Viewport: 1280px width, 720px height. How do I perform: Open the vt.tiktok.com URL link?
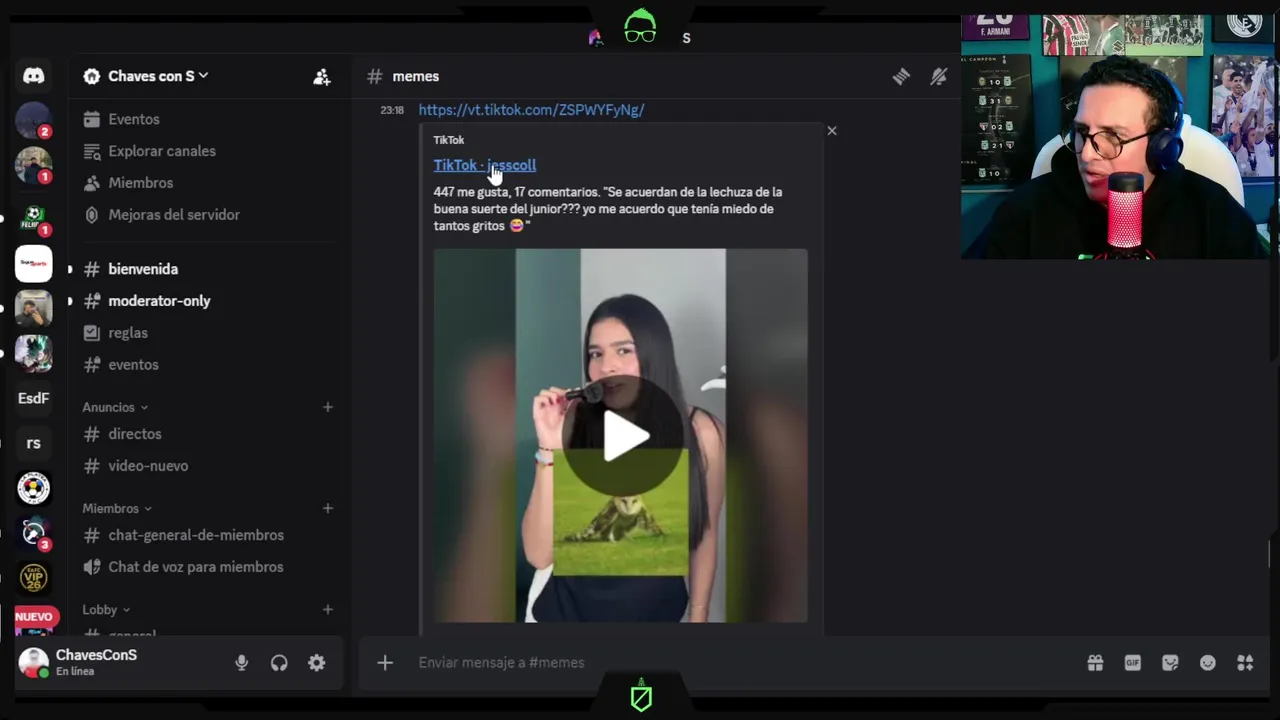pyautogui.click(x=531, y=110)
